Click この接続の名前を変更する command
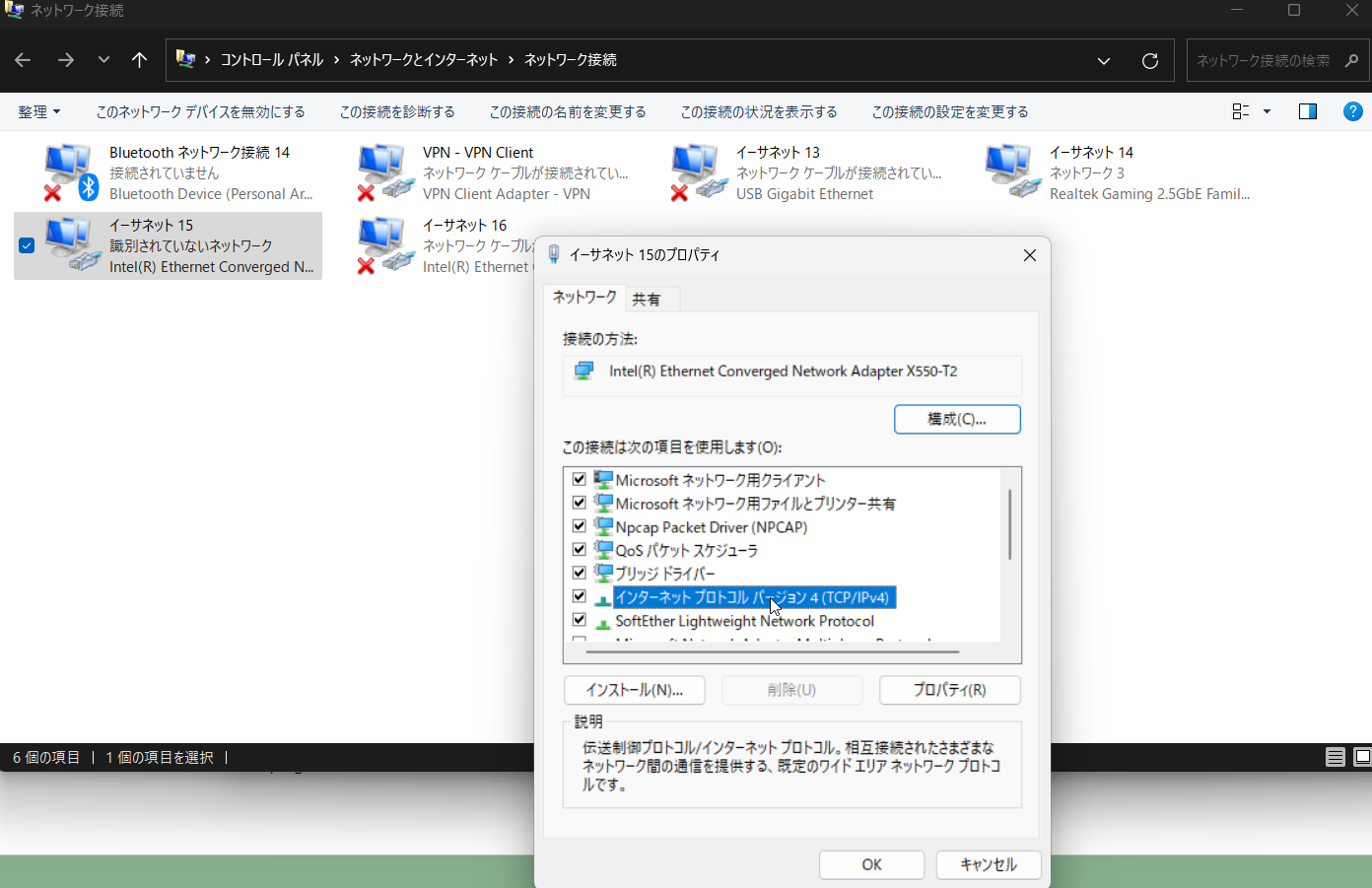Viewport: 1372px width, 888px height. (x=568, y=111)
